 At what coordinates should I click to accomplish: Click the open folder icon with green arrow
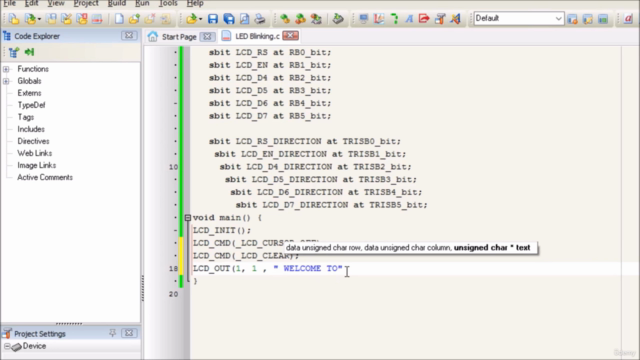tap(191, 19)
